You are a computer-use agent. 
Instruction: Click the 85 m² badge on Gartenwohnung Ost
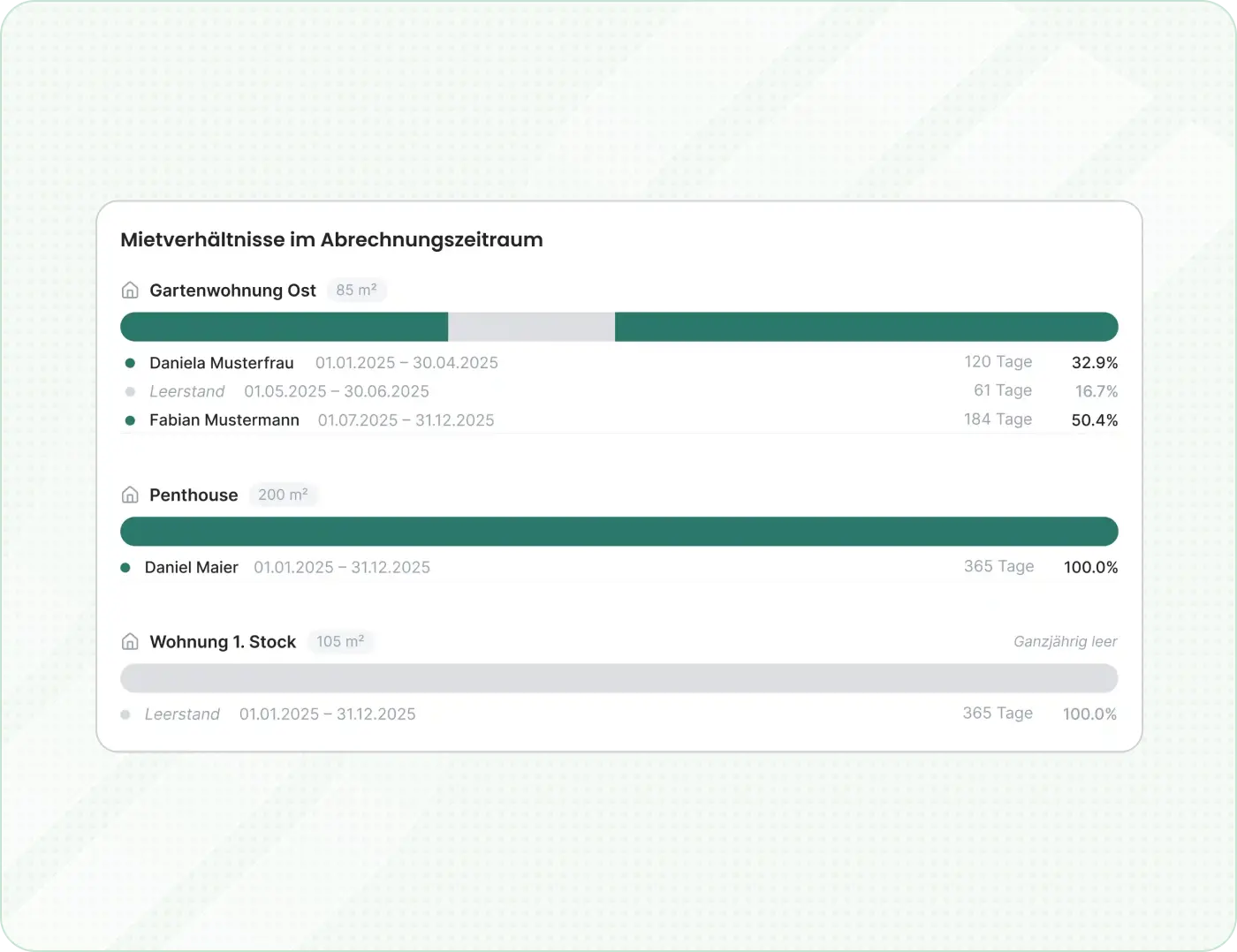tap(357, 290)
